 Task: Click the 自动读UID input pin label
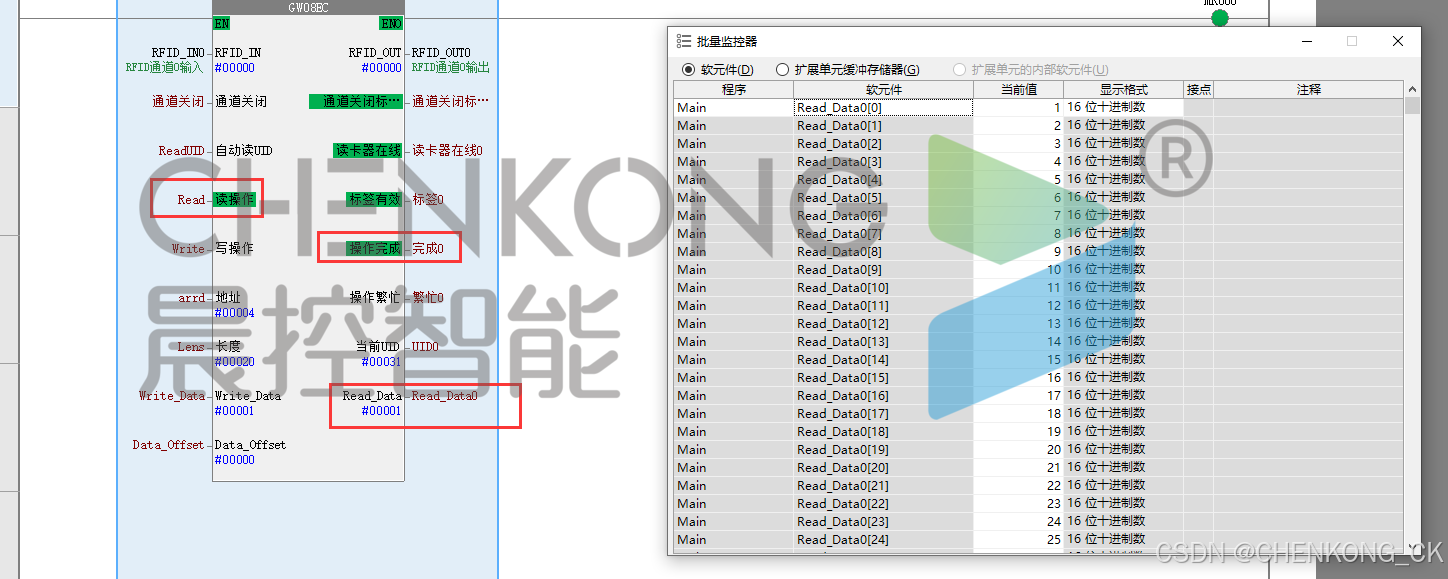click(243, 150)
